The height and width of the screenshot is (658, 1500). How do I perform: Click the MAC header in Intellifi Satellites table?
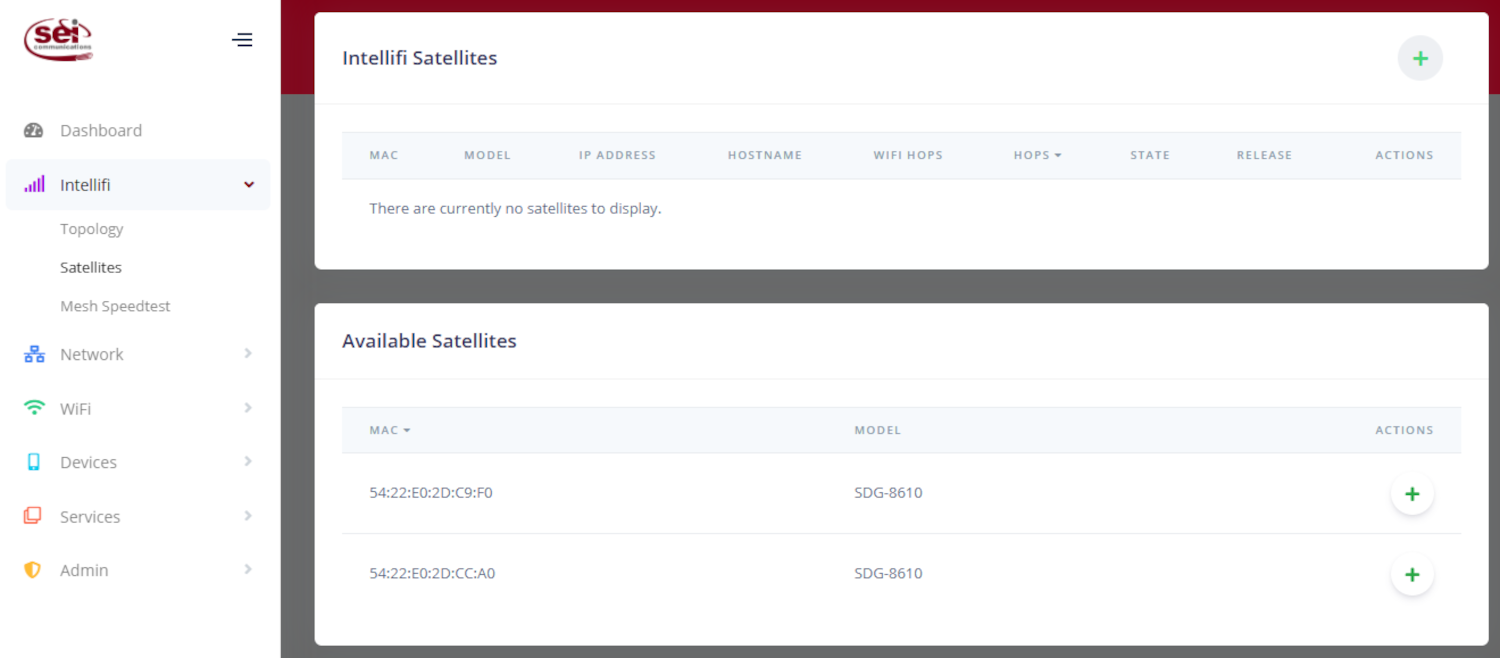coord(384,155)
